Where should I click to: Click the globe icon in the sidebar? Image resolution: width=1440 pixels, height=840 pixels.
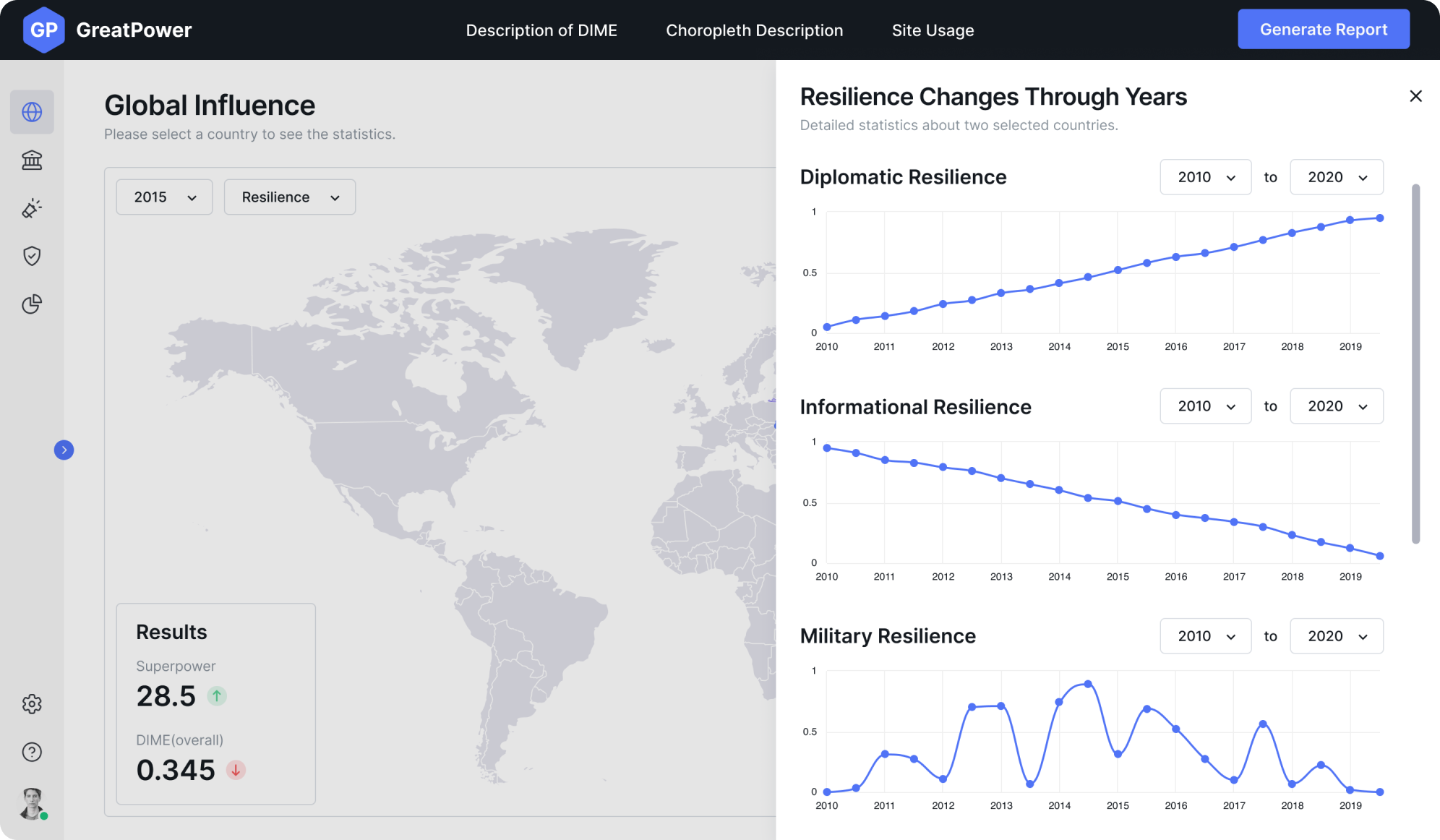(32, 112)
